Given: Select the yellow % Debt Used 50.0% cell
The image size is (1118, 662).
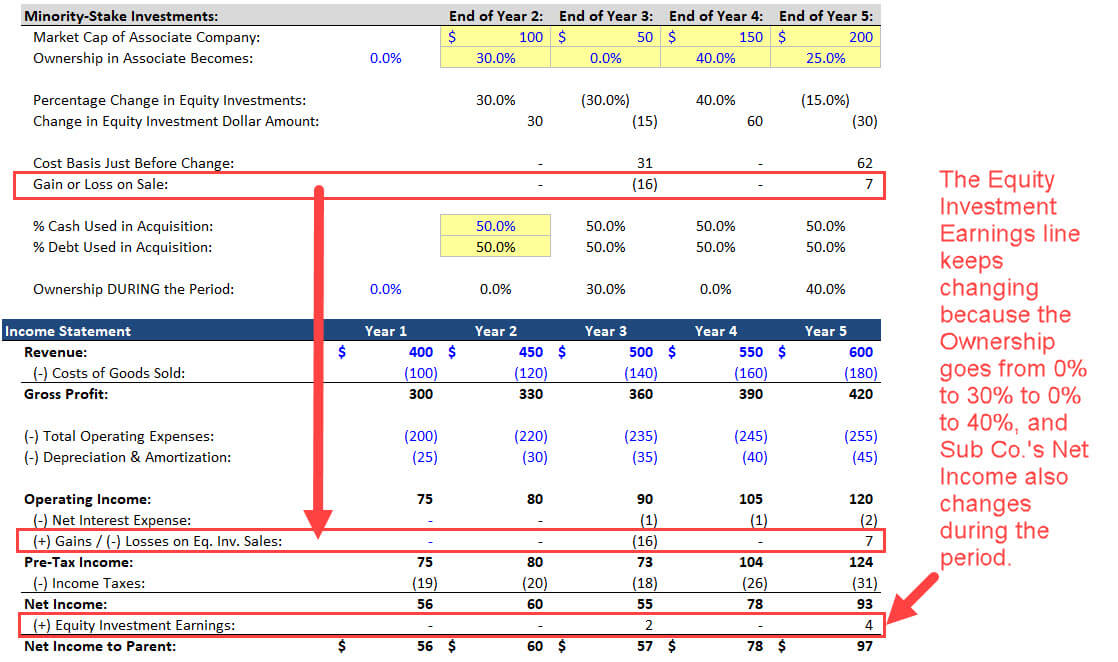Looking at the screenshot, I should [495, 247].
